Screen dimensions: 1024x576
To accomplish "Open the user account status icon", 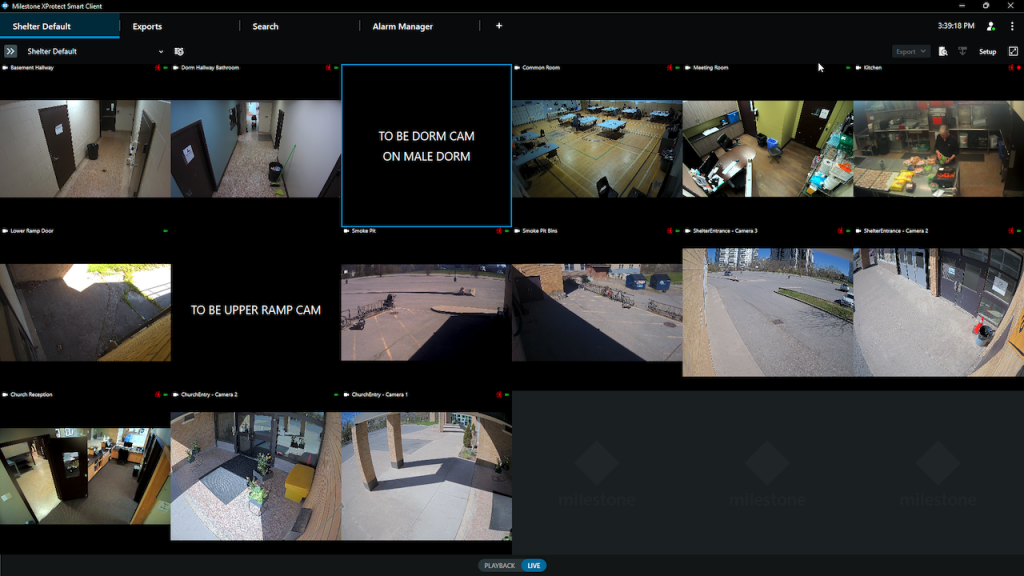I will pos(990,26).
